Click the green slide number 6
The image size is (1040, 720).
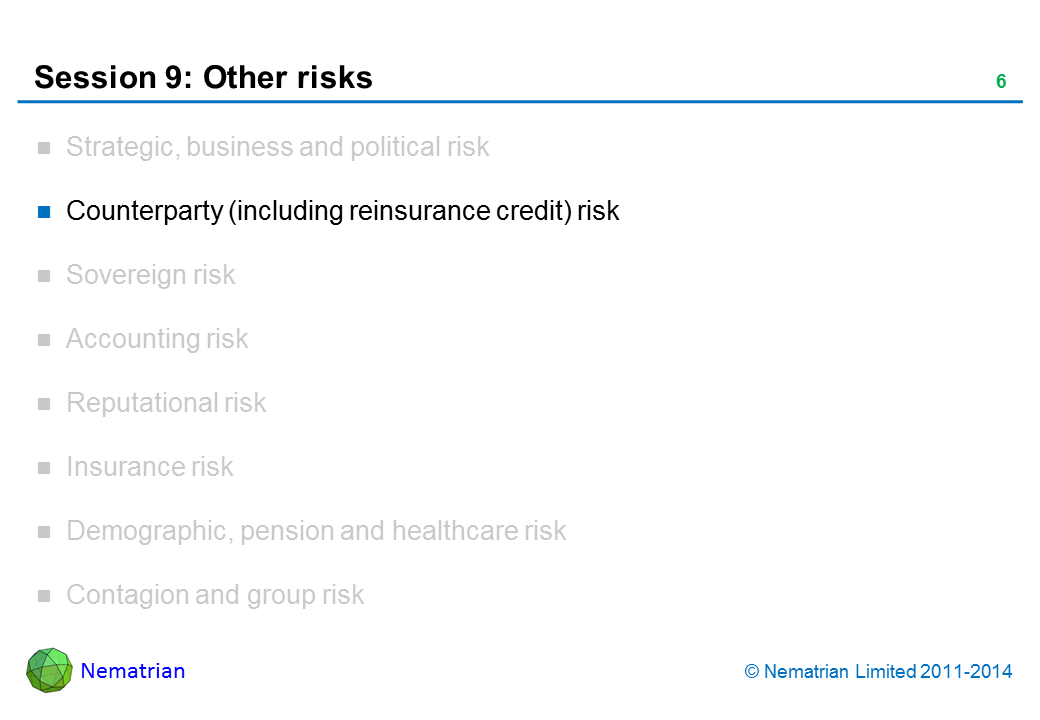1000,82
